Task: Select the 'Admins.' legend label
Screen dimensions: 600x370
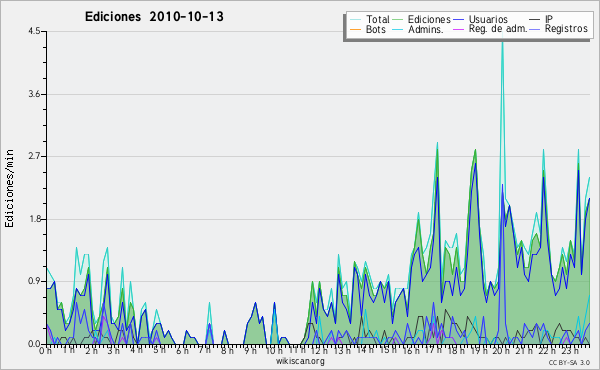Action: point(426,29)
